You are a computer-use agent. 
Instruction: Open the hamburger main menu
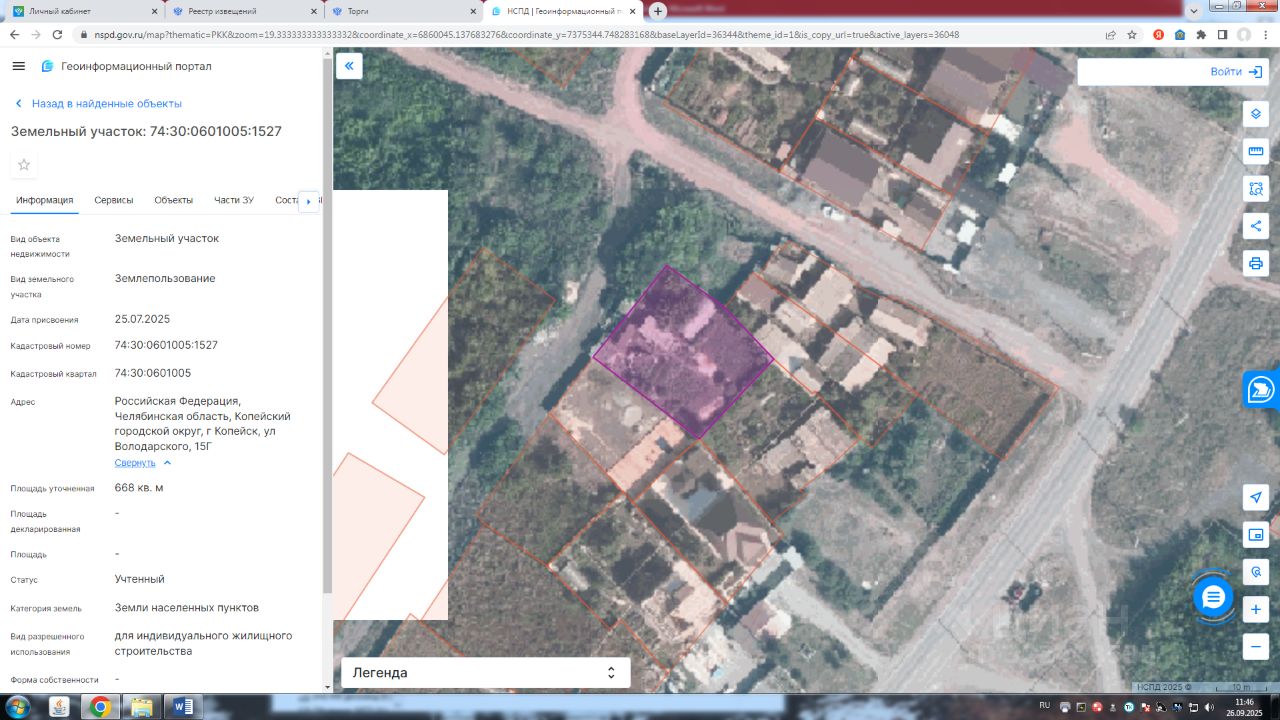18,66
